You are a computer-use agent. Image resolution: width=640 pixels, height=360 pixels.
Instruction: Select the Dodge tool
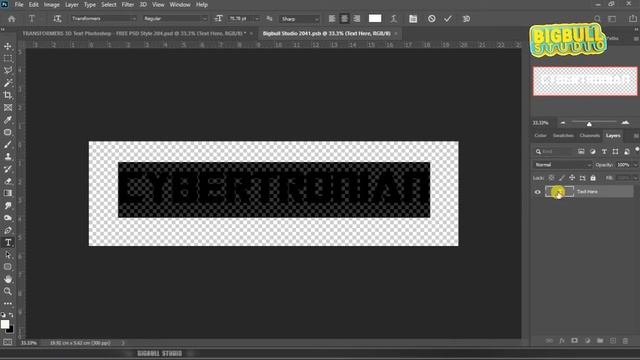coord(8,218)
